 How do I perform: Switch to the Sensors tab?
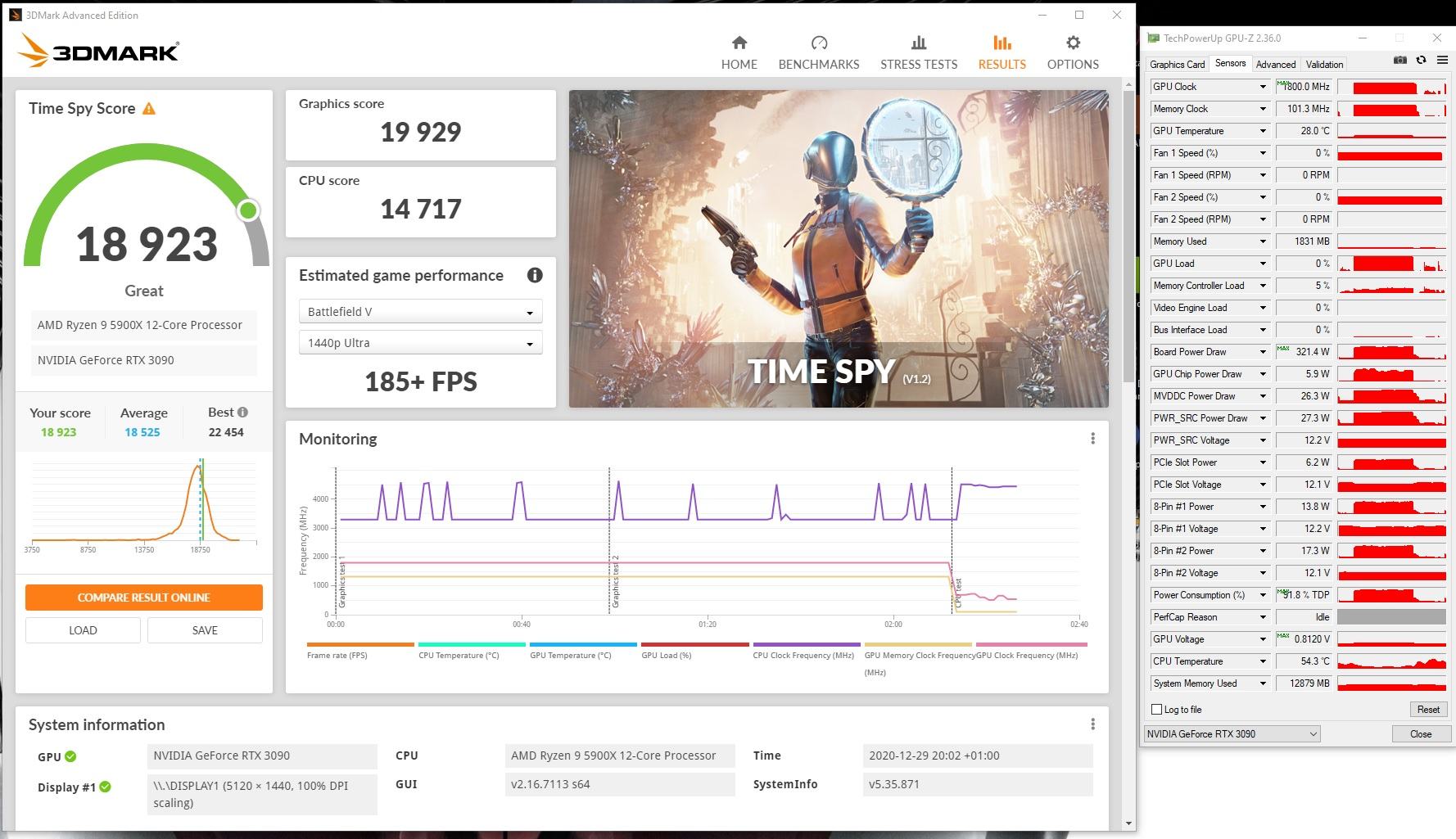[x=1230, y=63]
